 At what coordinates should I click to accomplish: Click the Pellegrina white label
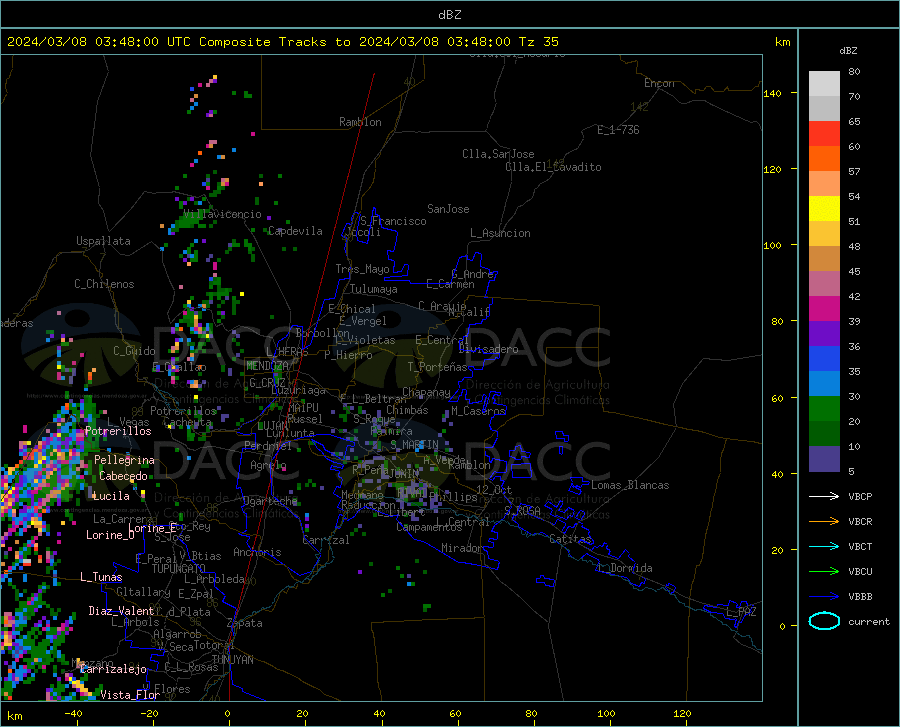(124, 460)
